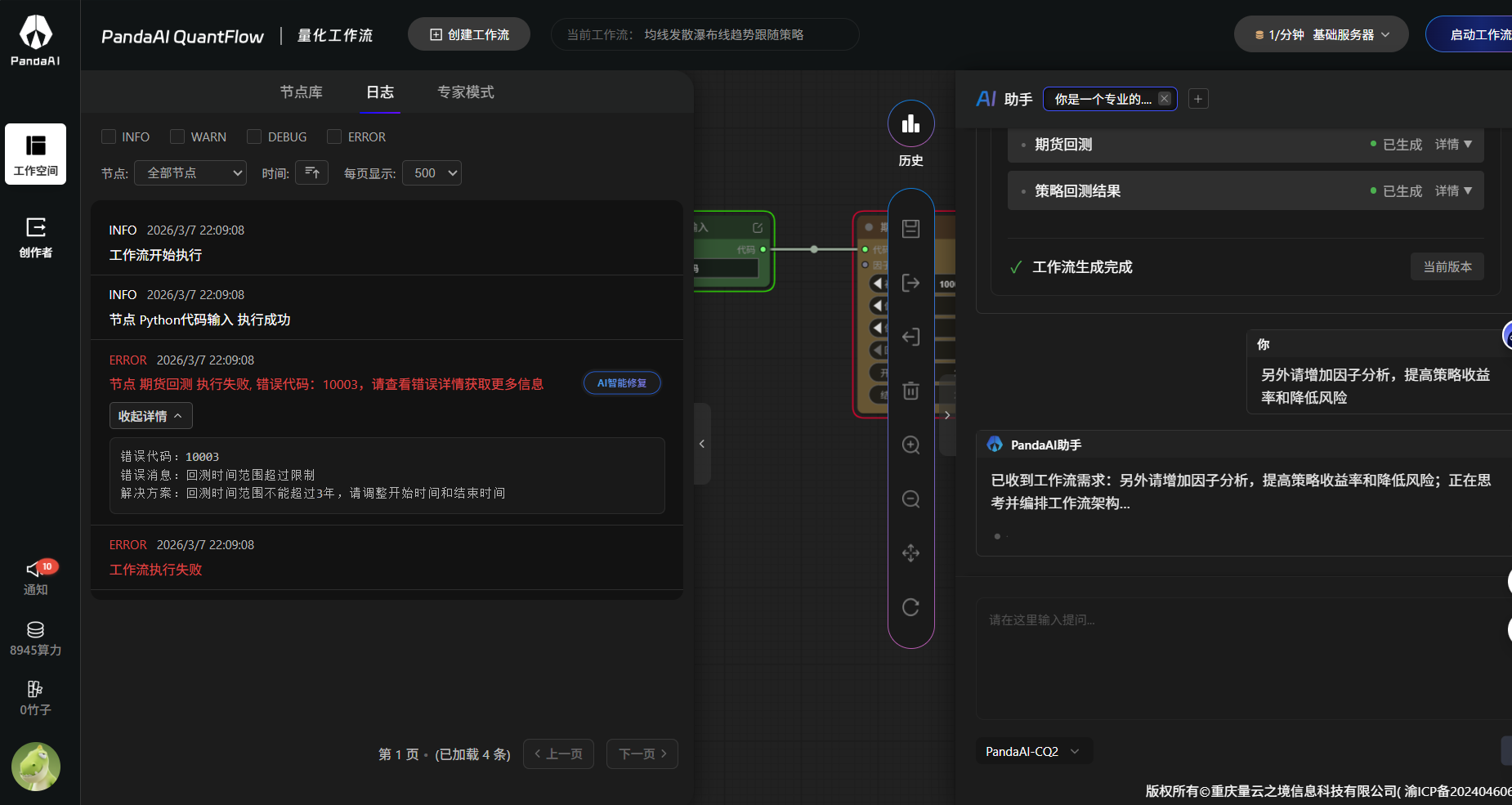Click the PandaAI logo icon
1512x805 pixels.
[x=35, y=39]
